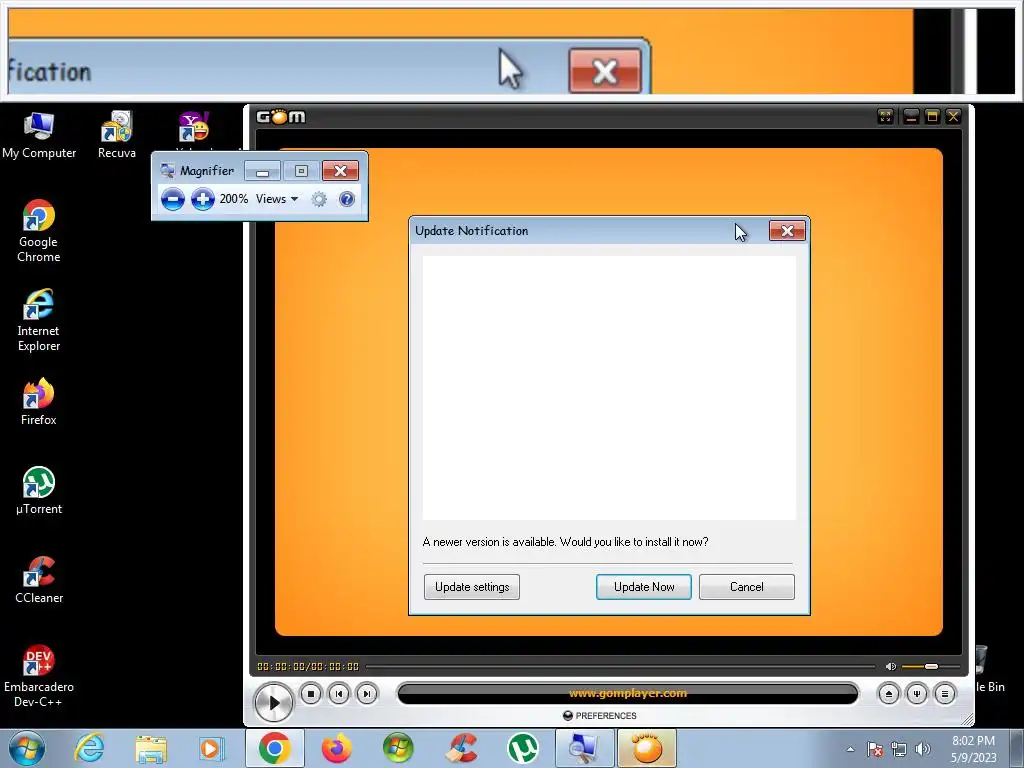The image size is (1024, 768).
Task: Click the white update content area
Action: 609,388
